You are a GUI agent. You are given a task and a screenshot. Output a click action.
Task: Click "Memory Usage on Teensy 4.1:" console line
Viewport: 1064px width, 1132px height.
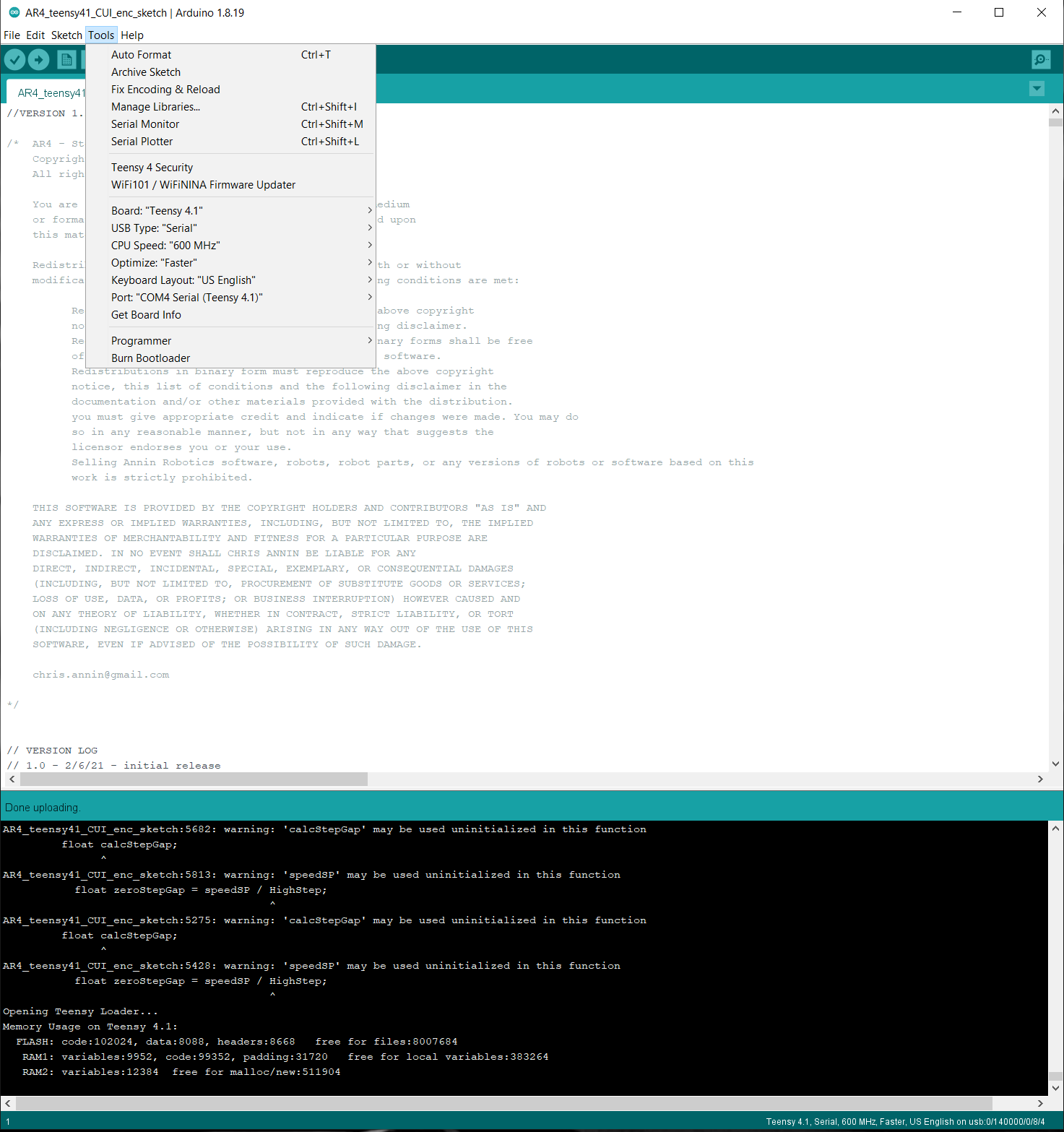90,1027
